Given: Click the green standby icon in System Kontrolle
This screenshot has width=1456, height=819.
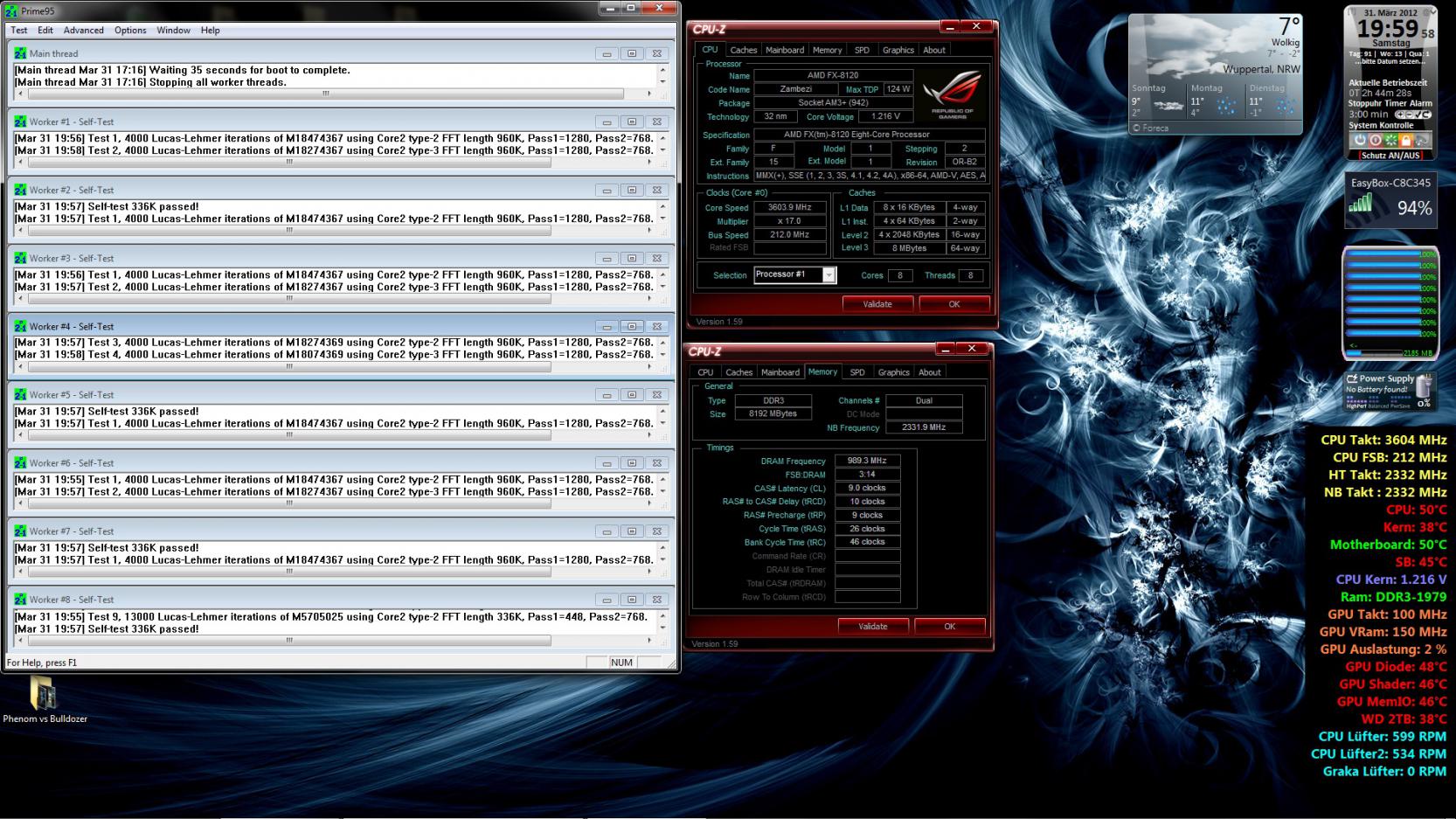Looking at the screenshot, I should 1390,140.
